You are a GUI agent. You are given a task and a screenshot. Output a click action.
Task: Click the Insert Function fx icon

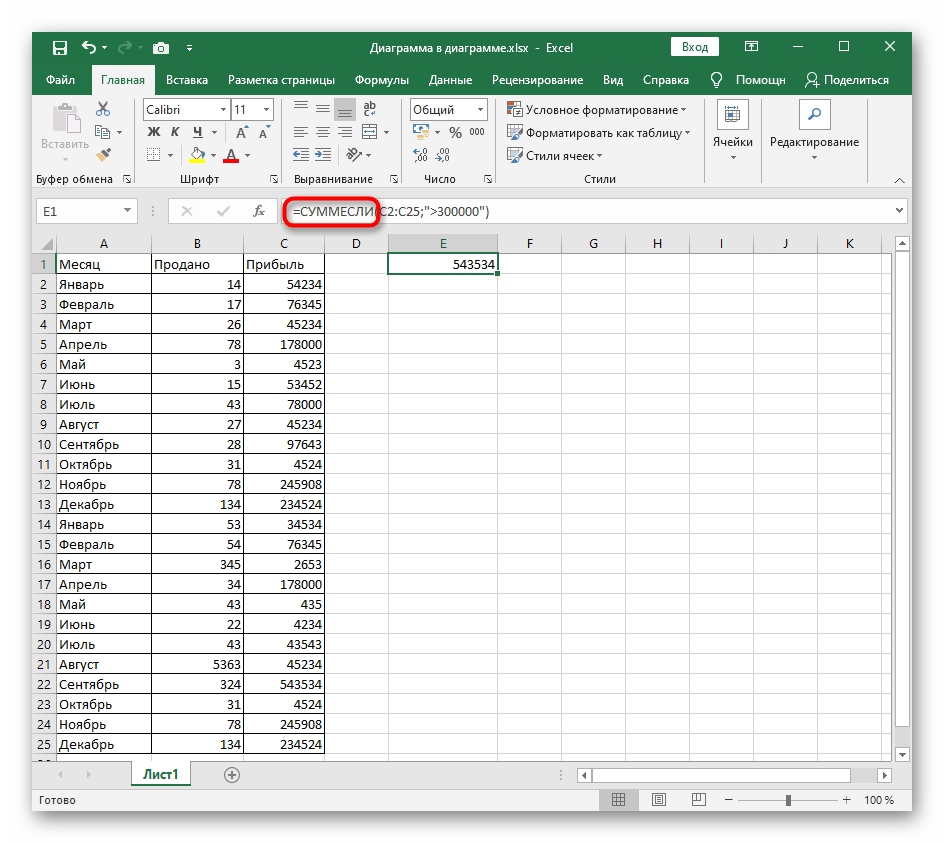[x=258, y=211]
